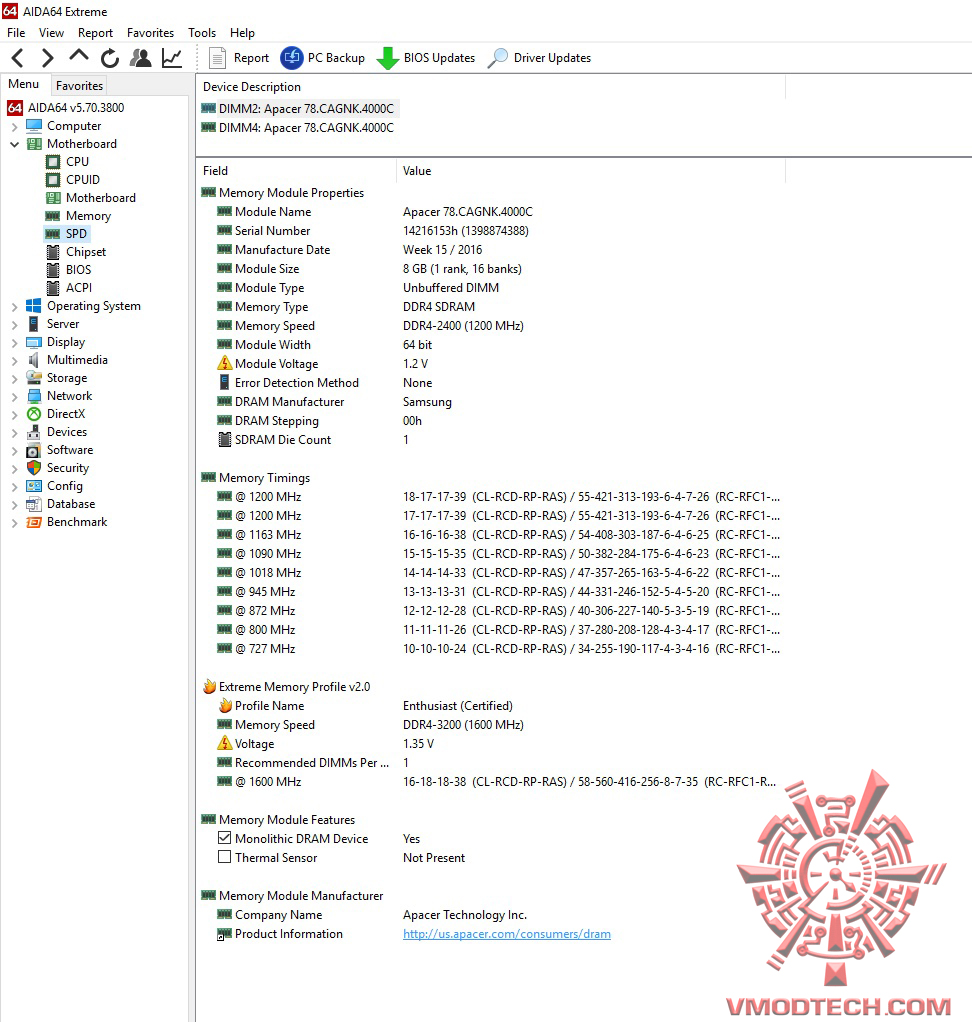Expand the Operating System node

tap(14, 306)
